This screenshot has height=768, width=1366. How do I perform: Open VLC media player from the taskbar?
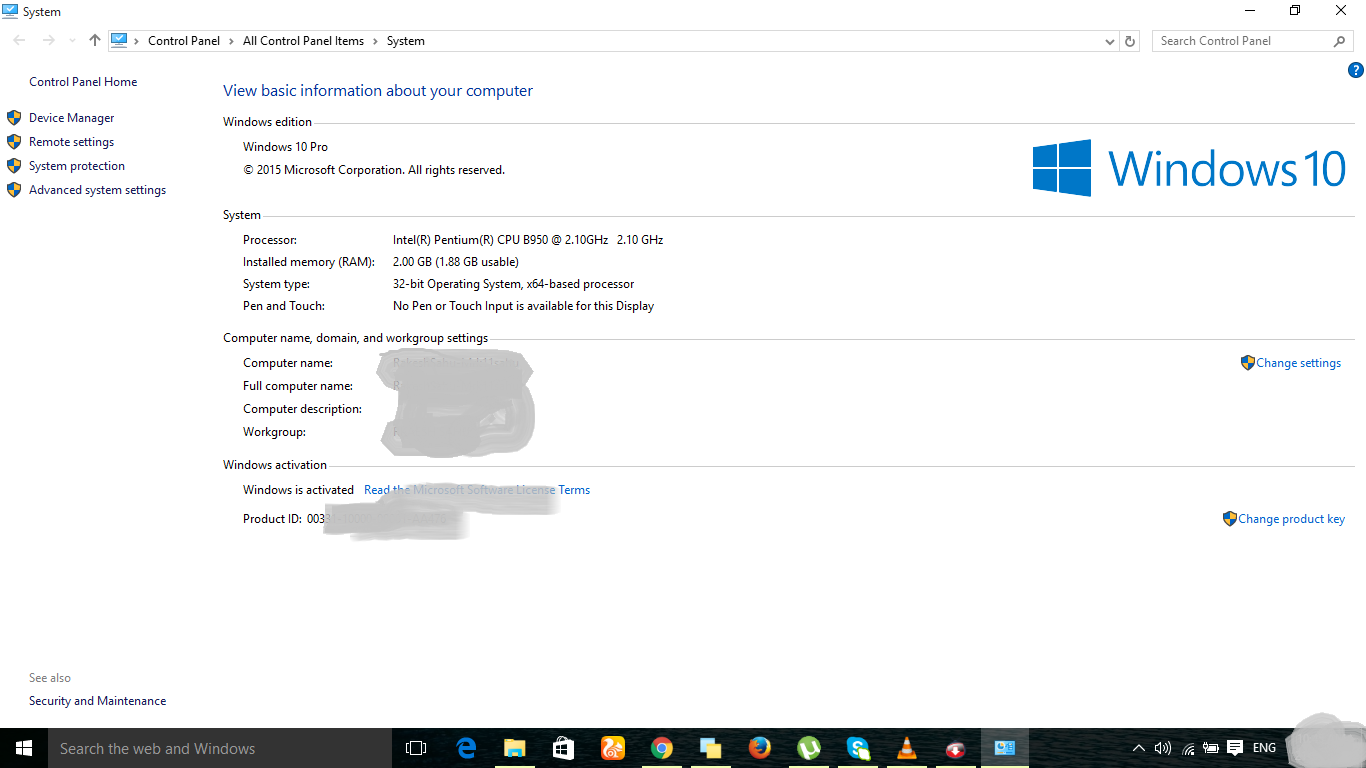pos(906,747)
